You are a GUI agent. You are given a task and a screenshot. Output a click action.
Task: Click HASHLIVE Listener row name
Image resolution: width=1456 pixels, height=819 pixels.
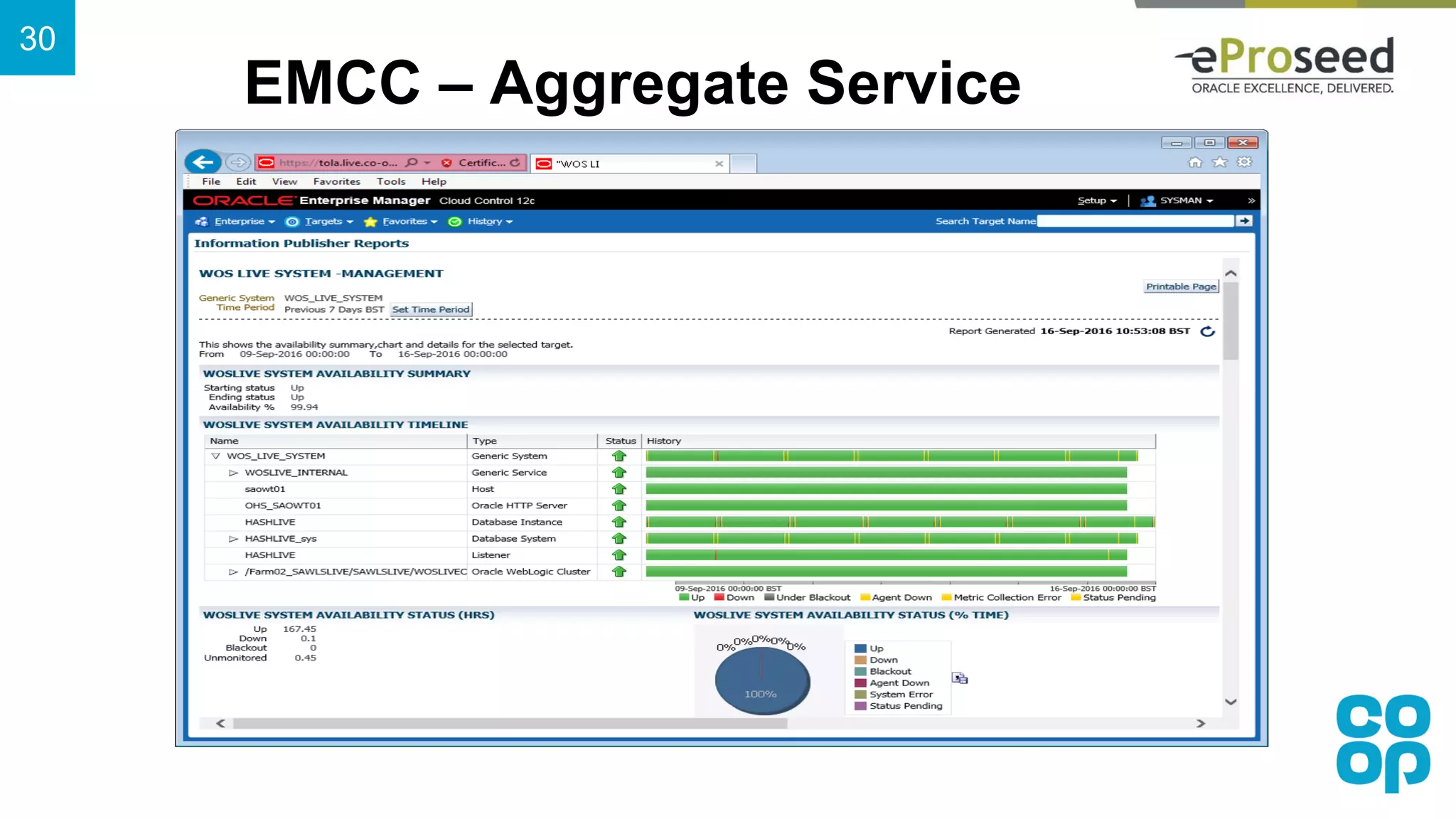click(270, 555)
